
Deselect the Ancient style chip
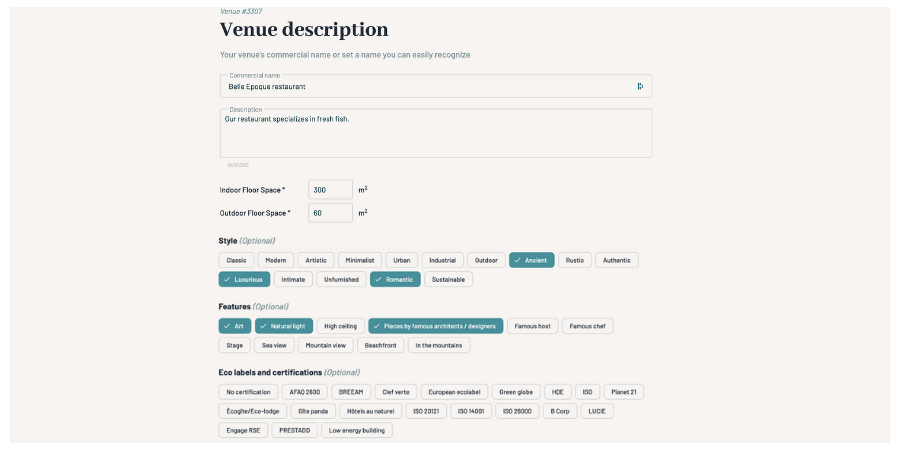tap(532, 260)
